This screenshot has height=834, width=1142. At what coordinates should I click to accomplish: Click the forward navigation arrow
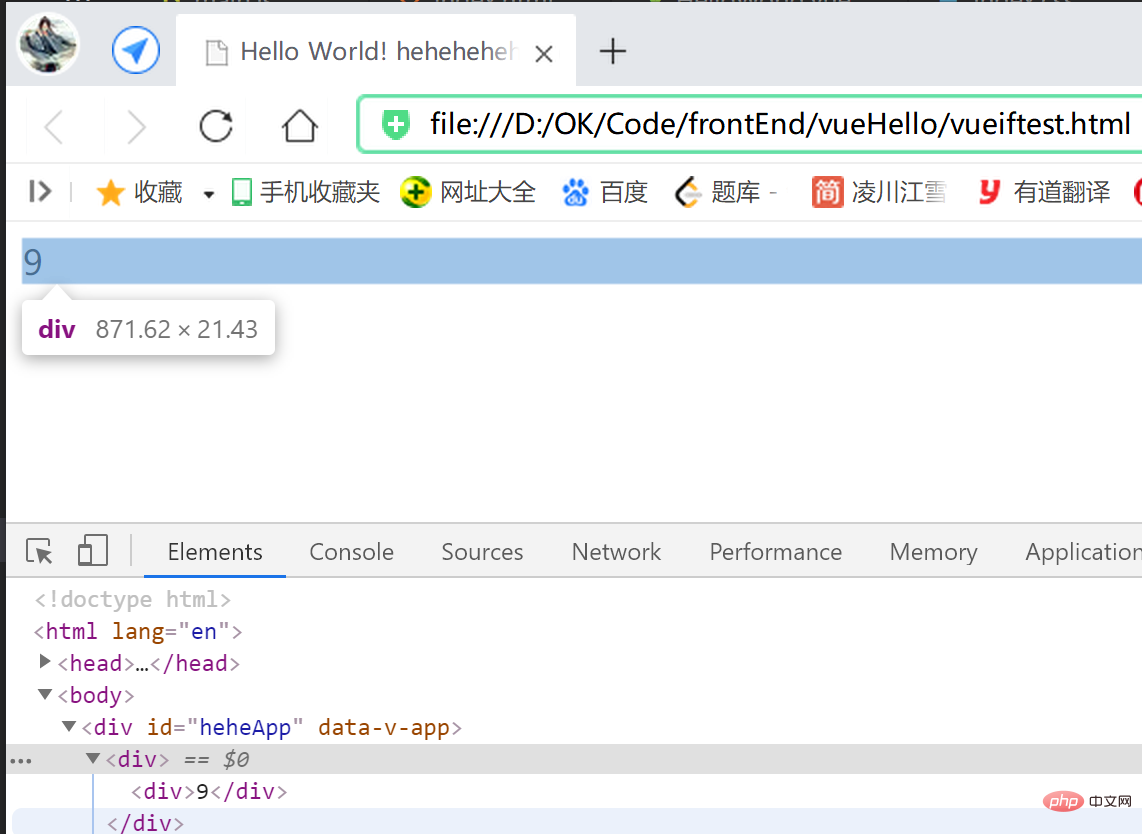click(x=136, y=124)
